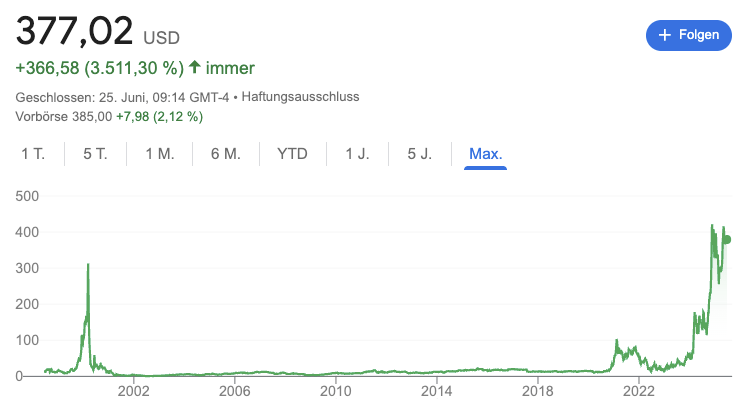Click the 2022 x-axis label
The height and width of the screenshot is (414, 750).
pos(639,391)
